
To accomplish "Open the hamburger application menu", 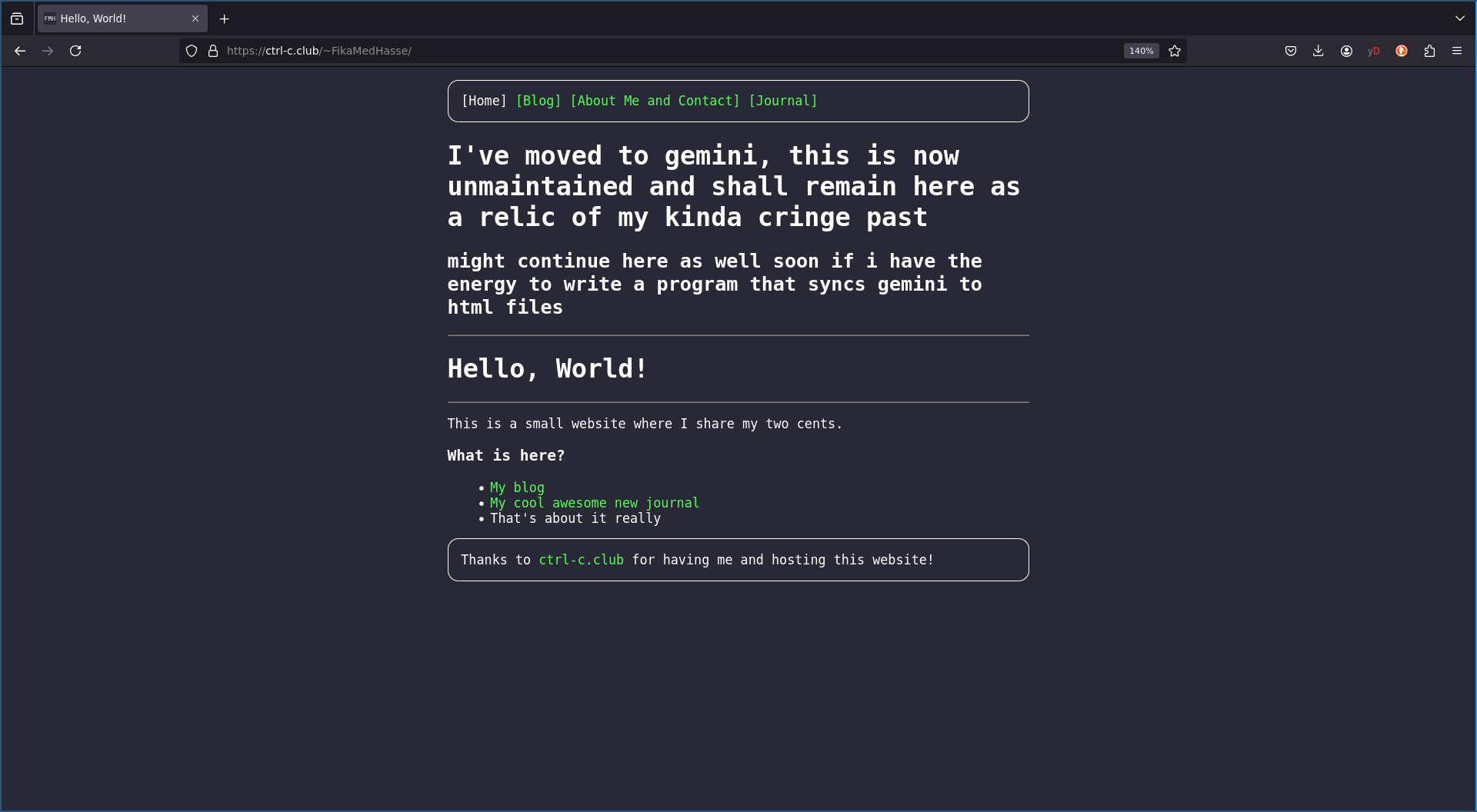I will coord(1457,51).
